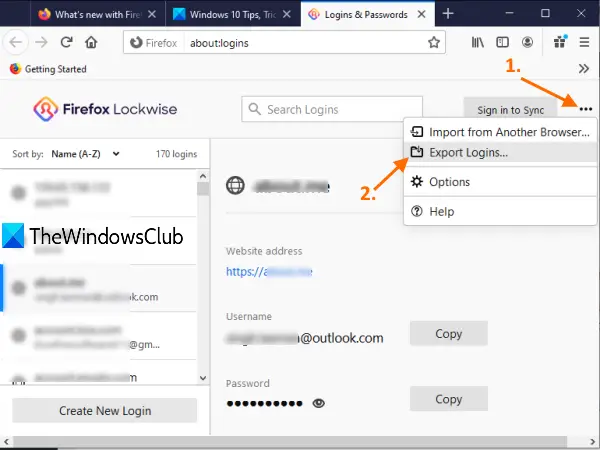Close the Logins & Passwords tab
600x450 pixels.
(421, 15)
